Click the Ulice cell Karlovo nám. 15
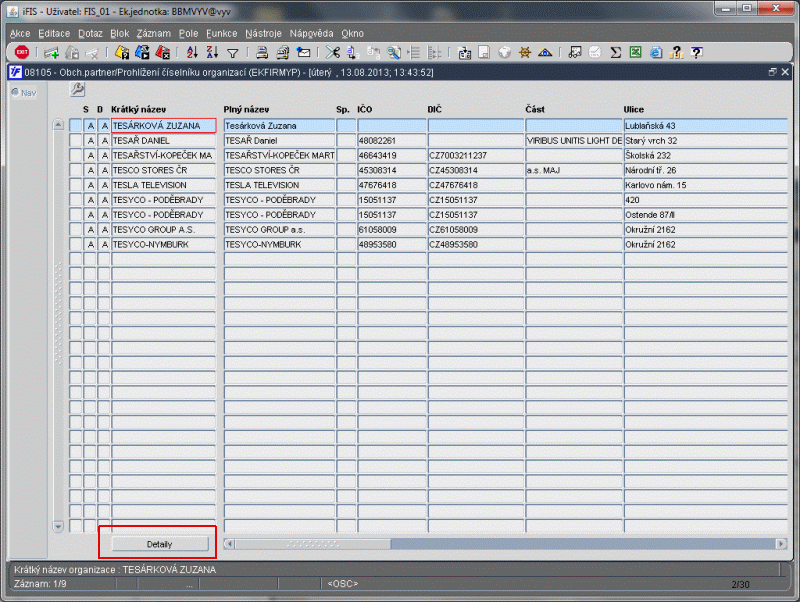 click(x=706, y=185)
